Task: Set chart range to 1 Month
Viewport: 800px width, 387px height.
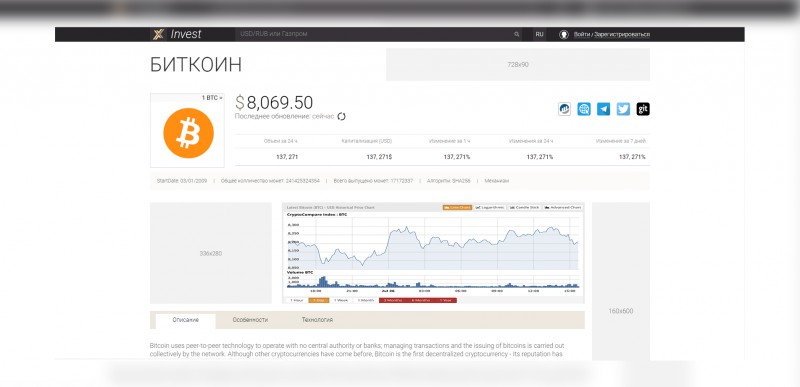Action: tap(365, 300)
